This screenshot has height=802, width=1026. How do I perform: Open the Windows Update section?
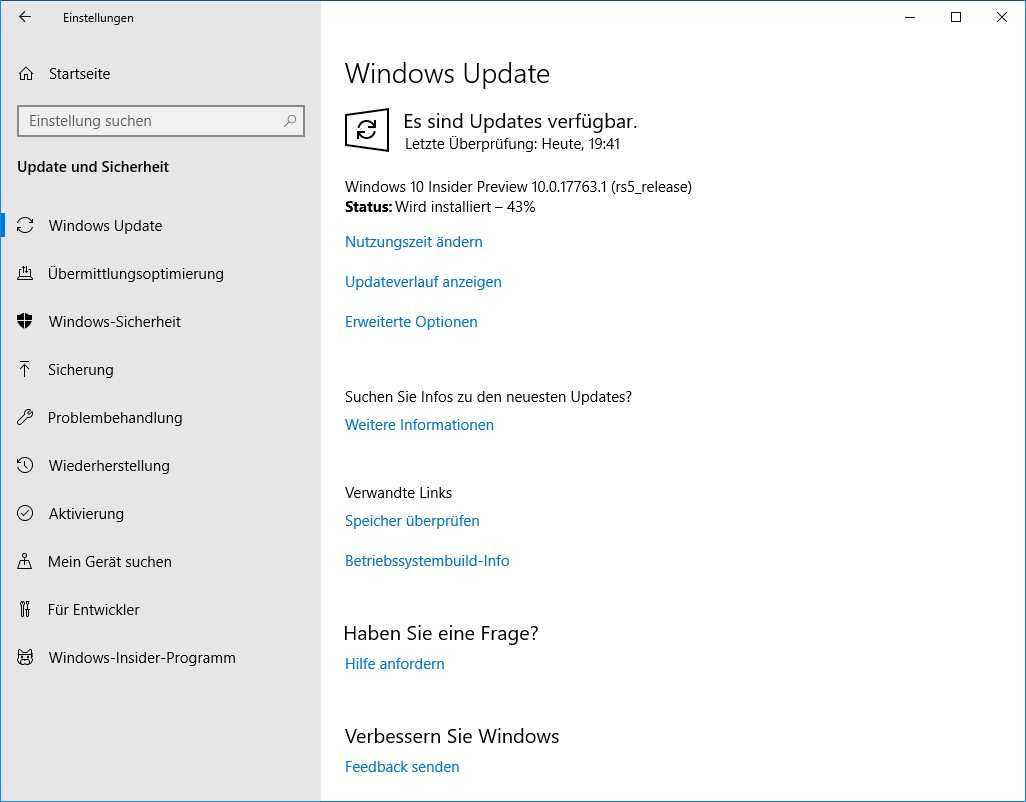[160, 226]
